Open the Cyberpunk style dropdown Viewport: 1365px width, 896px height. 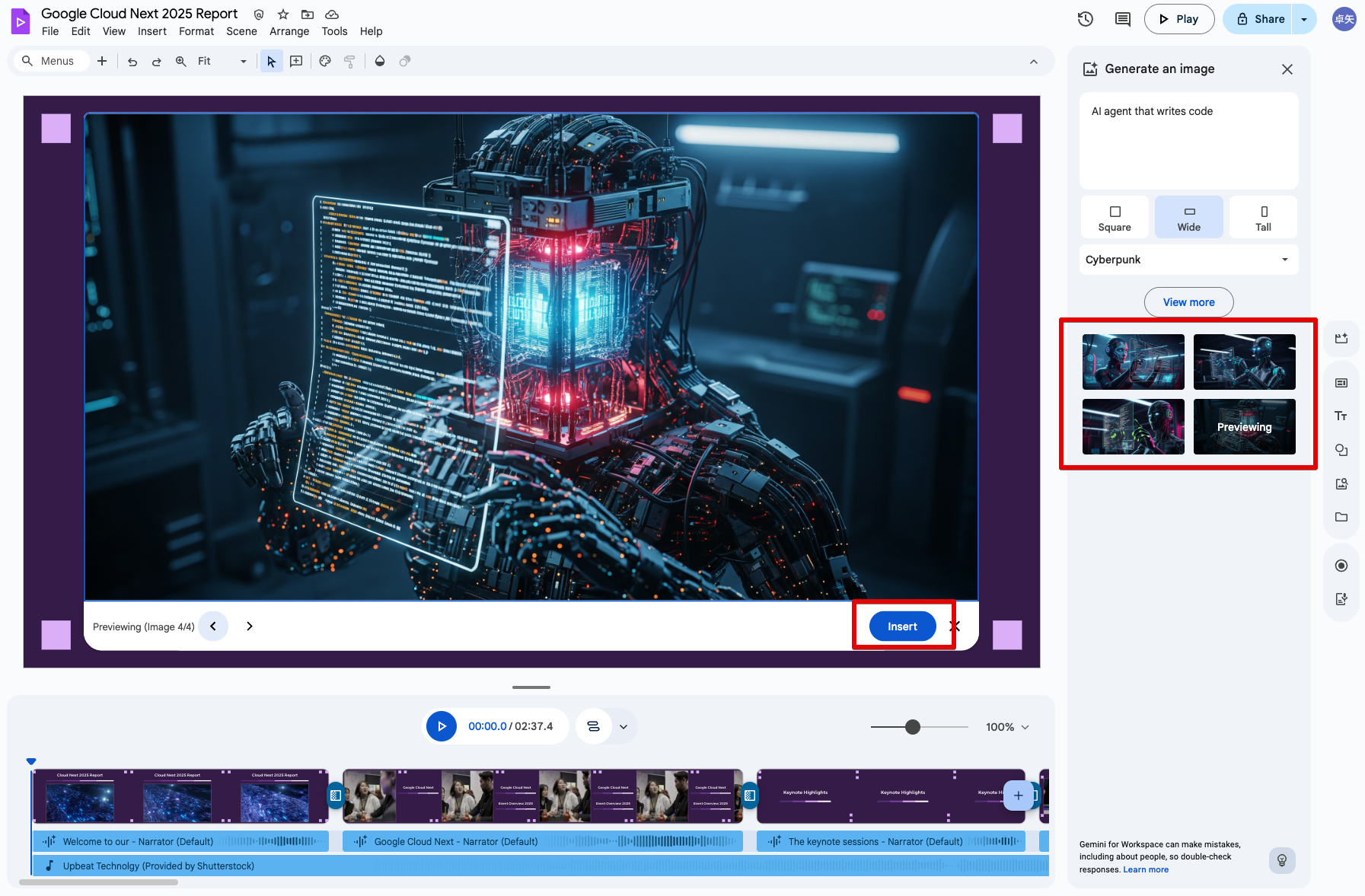coord(1188,260)
